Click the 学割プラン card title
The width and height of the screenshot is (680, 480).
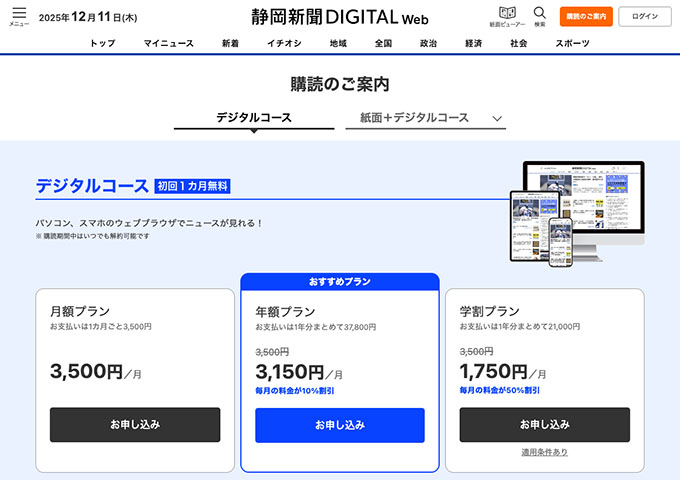(490, 311)
